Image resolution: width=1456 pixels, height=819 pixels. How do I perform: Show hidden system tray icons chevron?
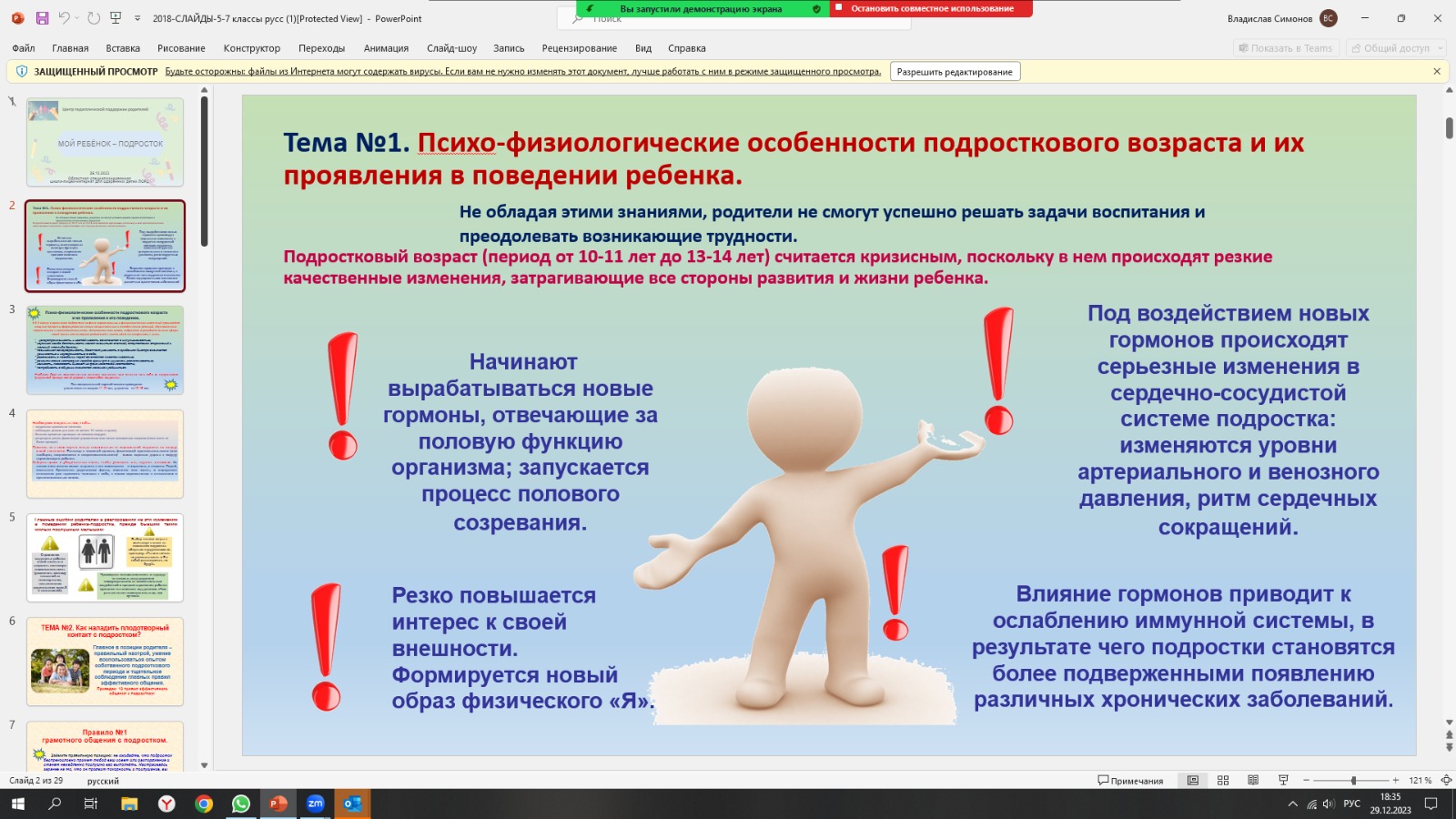[x=1292, y=804]
